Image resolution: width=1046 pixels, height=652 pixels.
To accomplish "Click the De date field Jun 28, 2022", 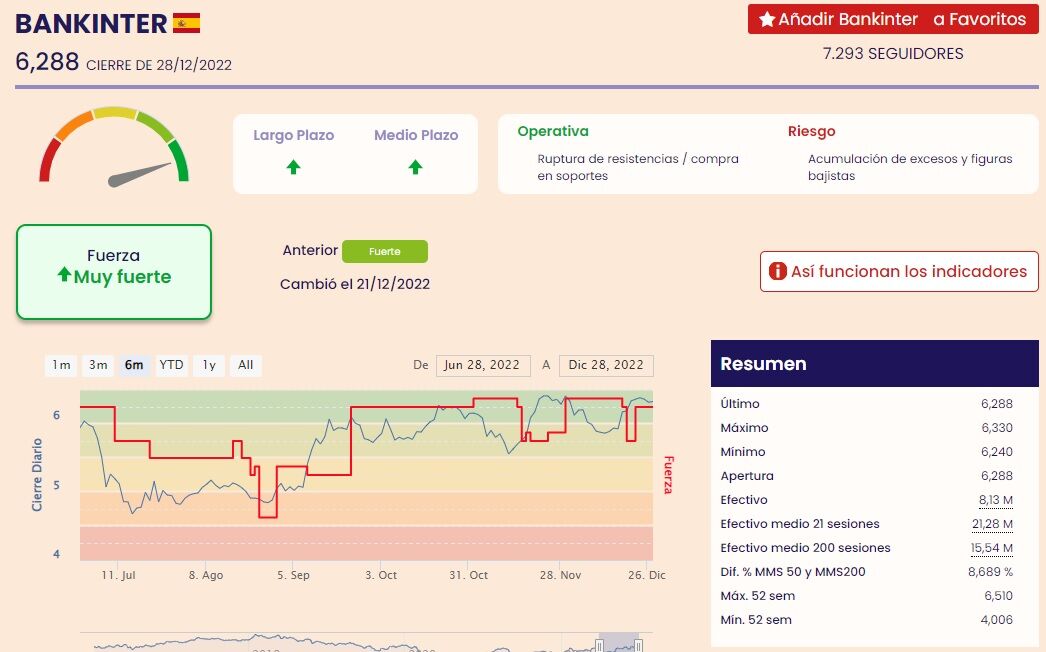I will point(483,366).
